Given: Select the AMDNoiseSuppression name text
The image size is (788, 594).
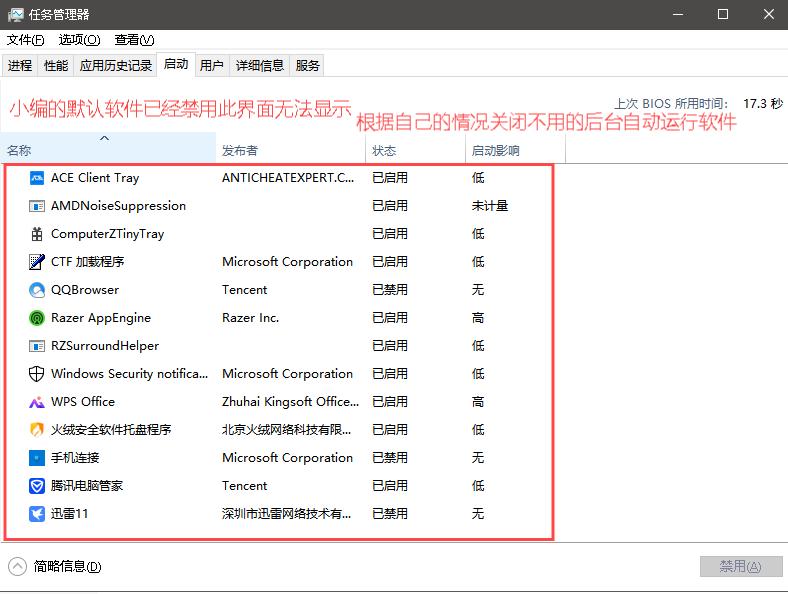Looking at the screenshot, I should pyautogui.click(x=119, y=206).
